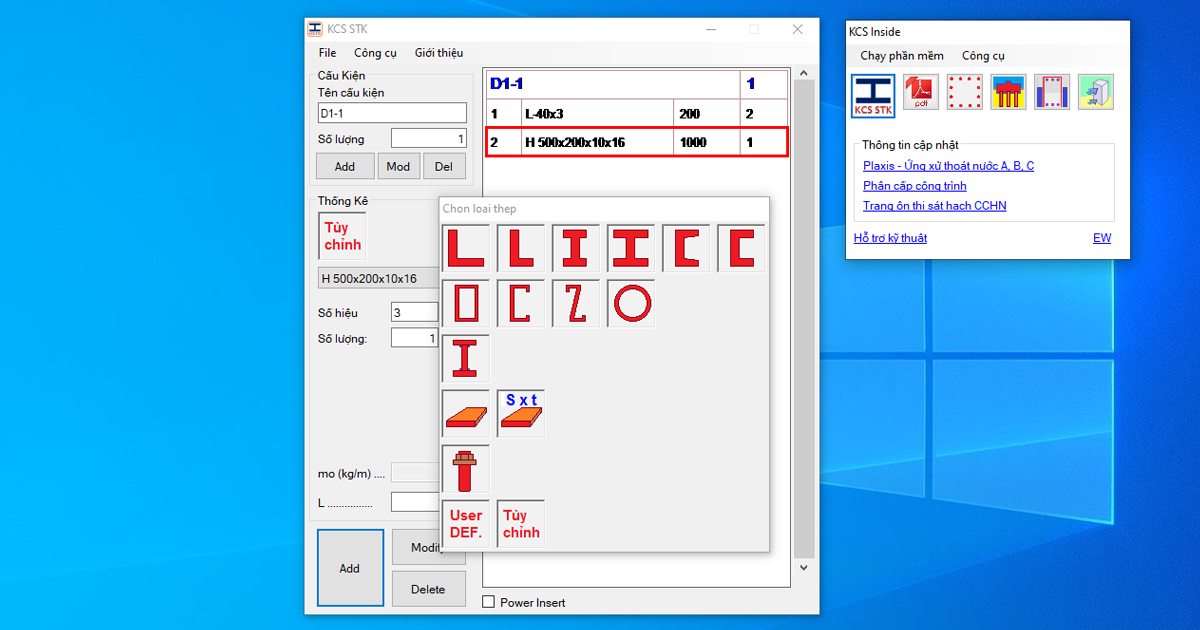Click the rectangular hollow box section icon
Screen dimensions: 1200x630
(465, 304)
